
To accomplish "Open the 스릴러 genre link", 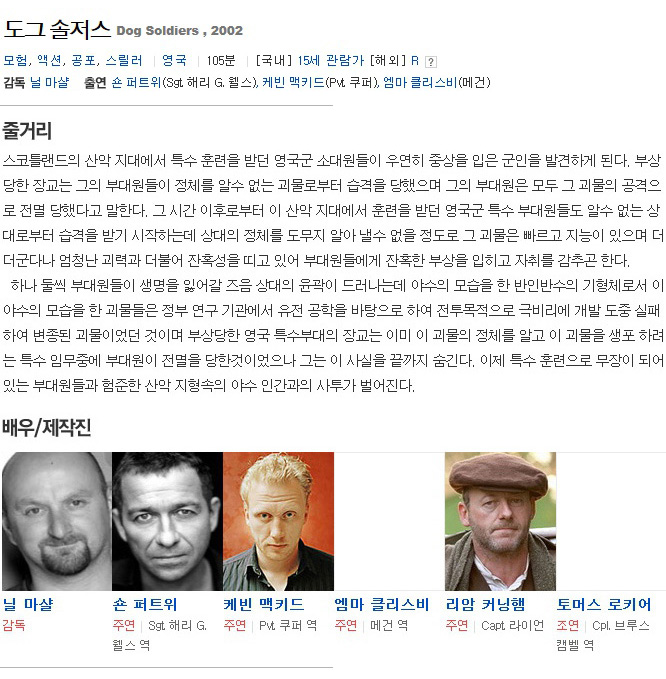I will coord(124,60).
